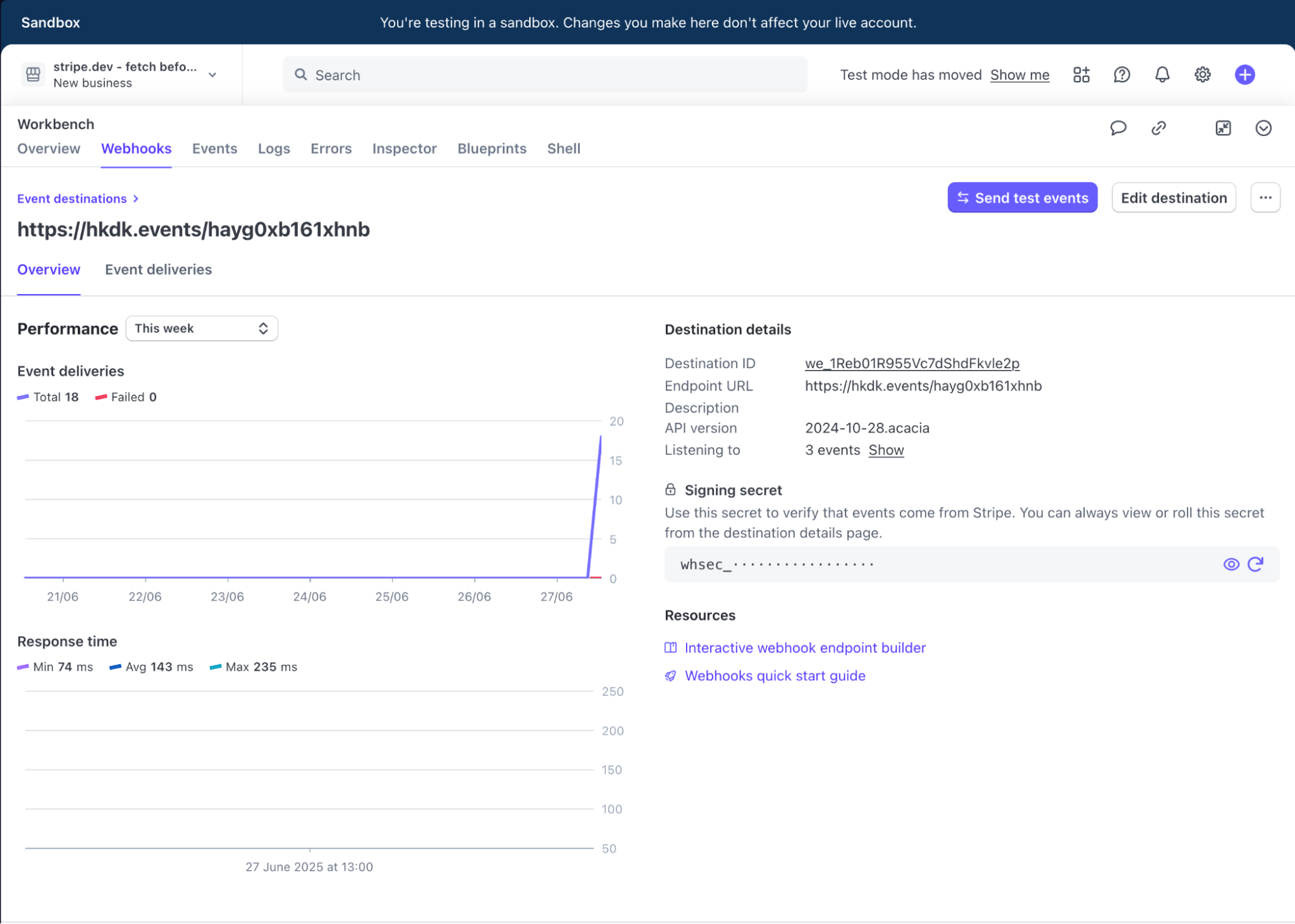The height and width of the screenshot is (924, 1295).
Task: Toggle the Failed series in legend
Action: 126,397
